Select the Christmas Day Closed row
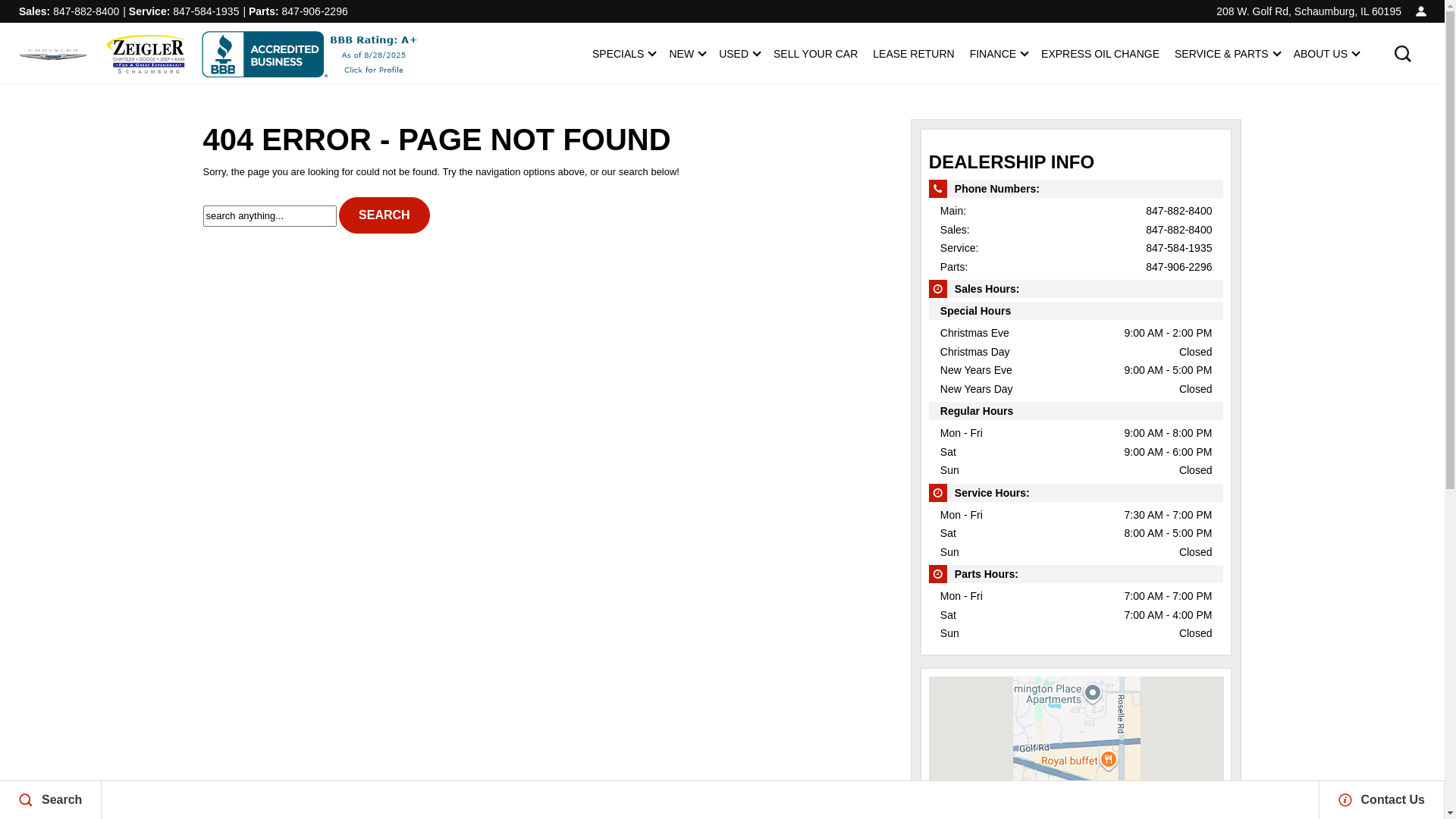This screenshot has height=819, width=1456. (x=1075, y=352)
